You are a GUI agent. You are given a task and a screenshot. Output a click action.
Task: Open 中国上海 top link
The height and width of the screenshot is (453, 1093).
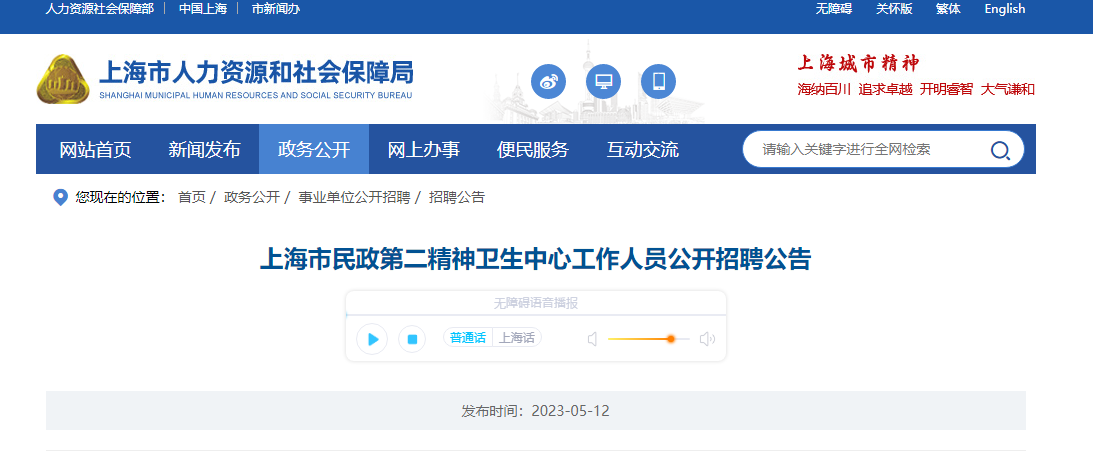pyautogui.click(x=203, y=9)
